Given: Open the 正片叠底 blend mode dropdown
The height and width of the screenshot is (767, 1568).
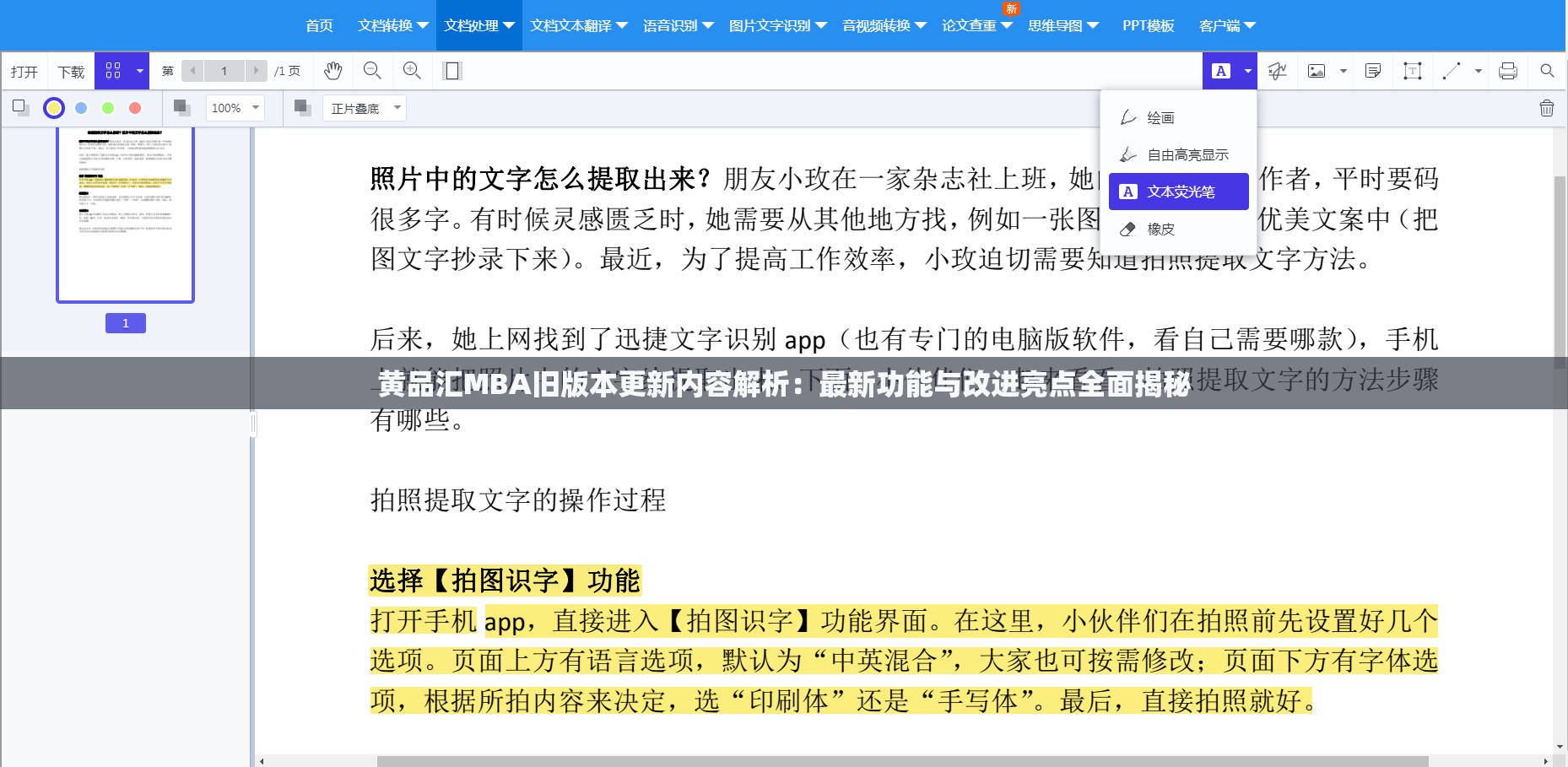Looking at the screenshot, I should [x=364, y=108].
